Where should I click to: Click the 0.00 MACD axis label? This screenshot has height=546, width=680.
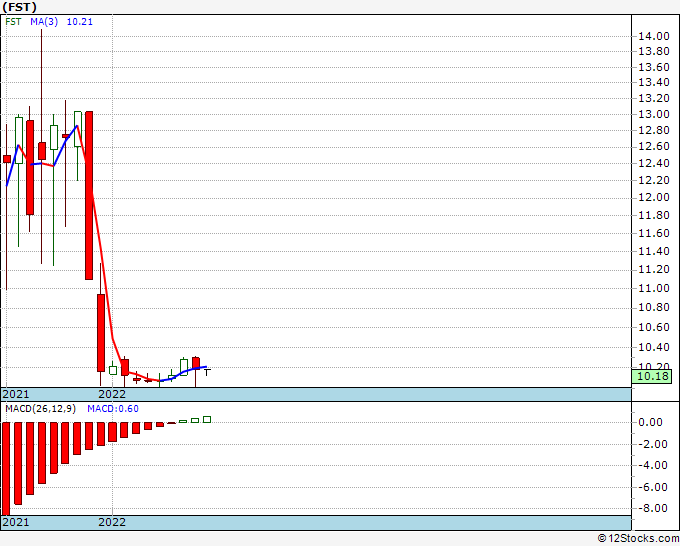[x=650, y=422]
